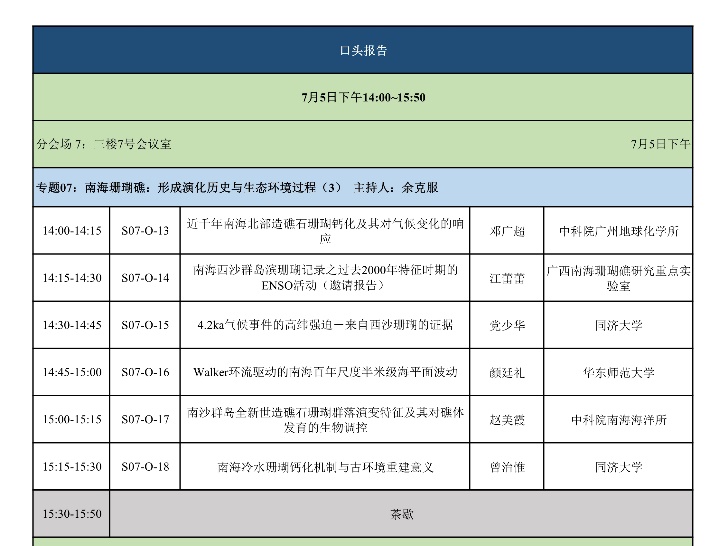The width and height of the screenshot is (719, 546).
Task: Click the 中科院南海海洋所 affiliation cell
Action: pyautogui.click(x=618, y=419)
